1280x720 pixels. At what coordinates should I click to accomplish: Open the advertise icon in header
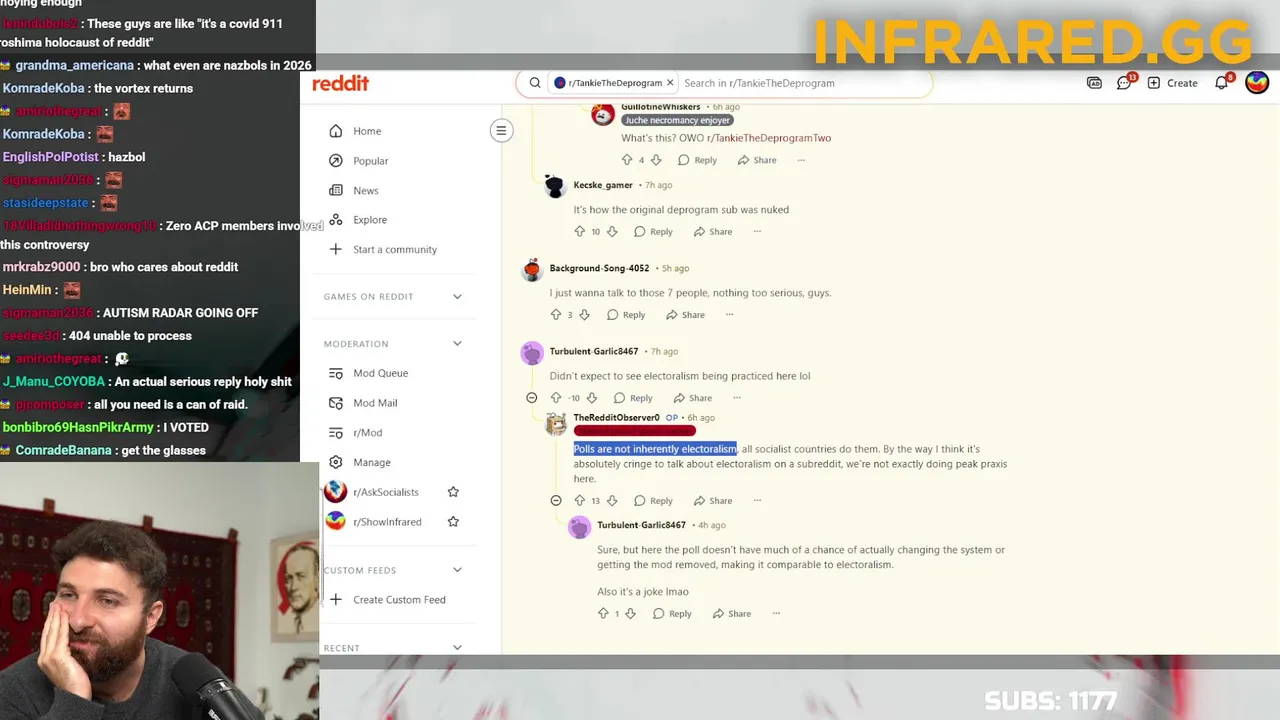click(x=1094, y=83)
